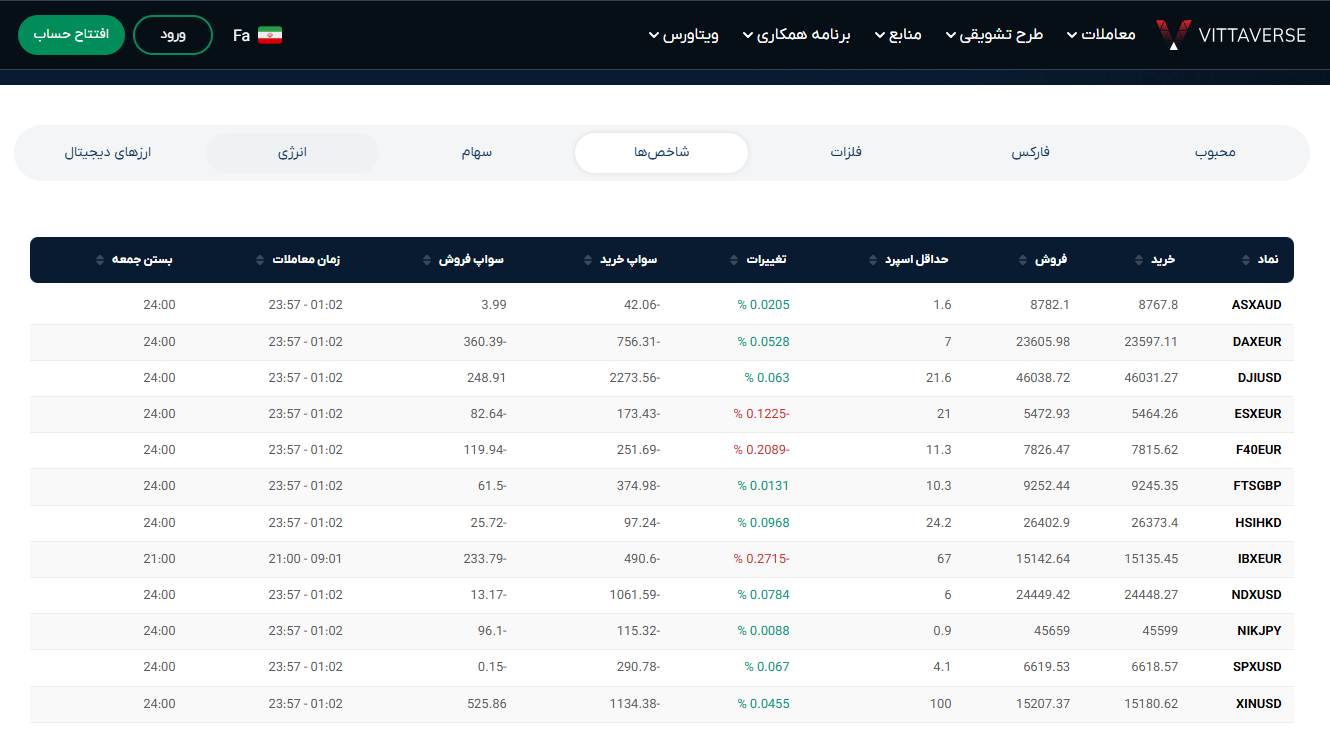Viewport: 1330px width, 738px height.
Task: Sort table by نماد column sort icon
Action: (1246, 260)
